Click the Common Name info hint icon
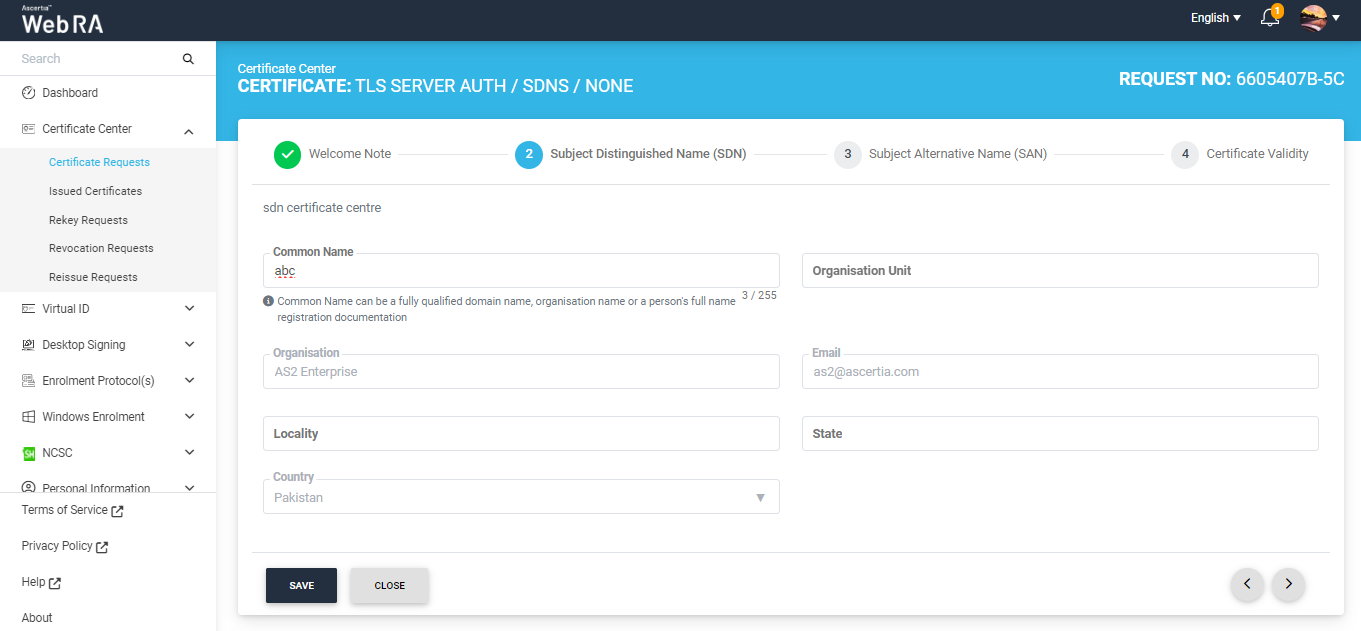Image resolution: width=1361 pixels, height=631 pixels. coord(268,301)
